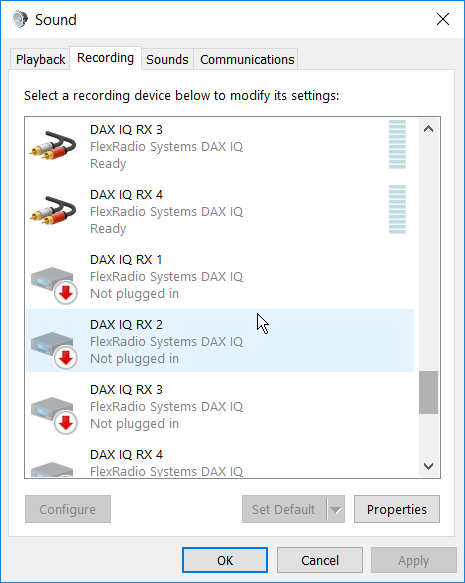Open the Sounds tab

[167, 59]
